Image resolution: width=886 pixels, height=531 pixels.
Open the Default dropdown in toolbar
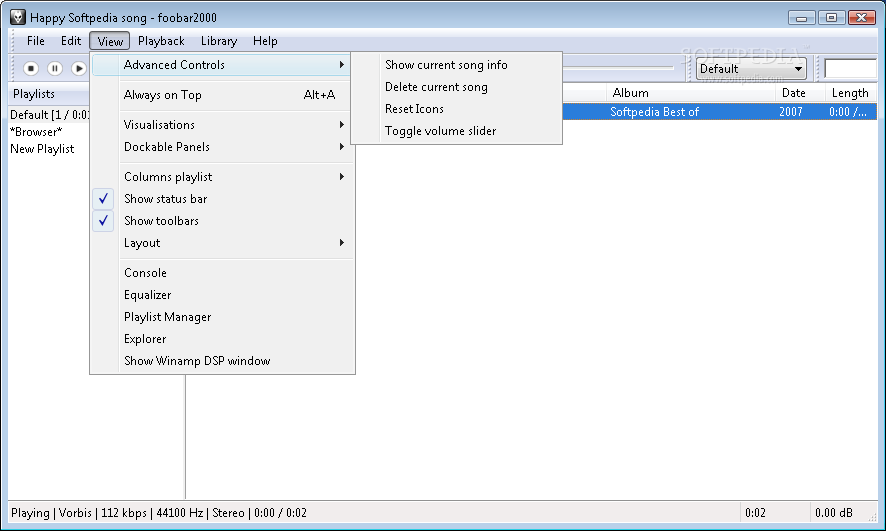750,69
